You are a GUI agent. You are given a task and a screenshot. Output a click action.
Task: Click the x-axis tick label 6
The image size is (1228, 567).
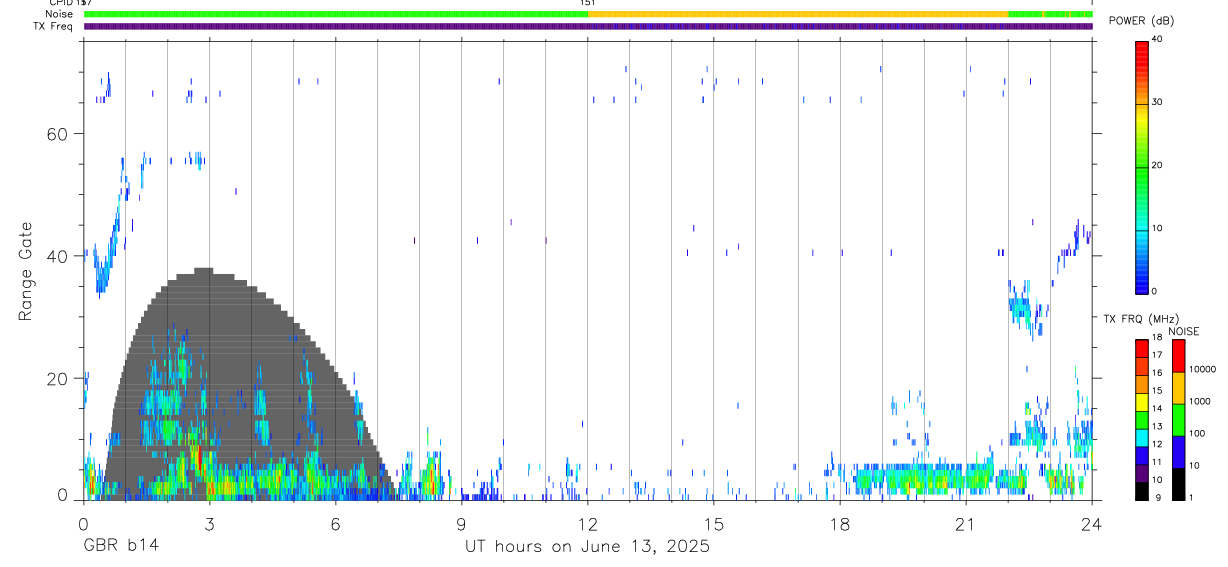tap(335, 523)
